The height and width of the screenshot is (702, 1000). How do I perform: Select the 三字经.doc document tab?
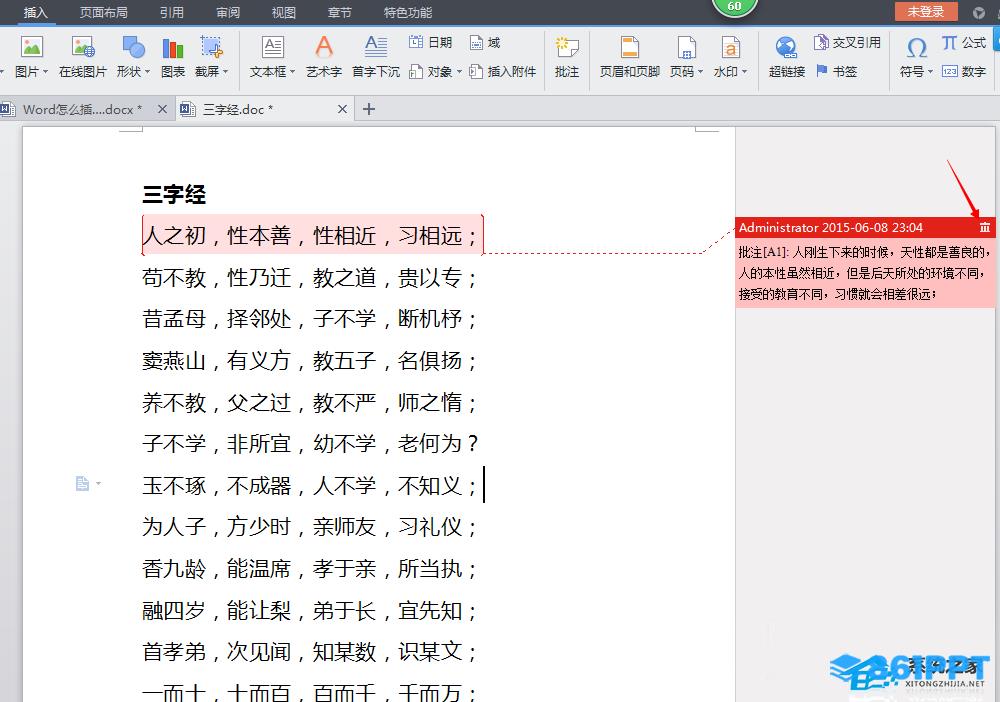pyautogui.click(x=238, y=109)
